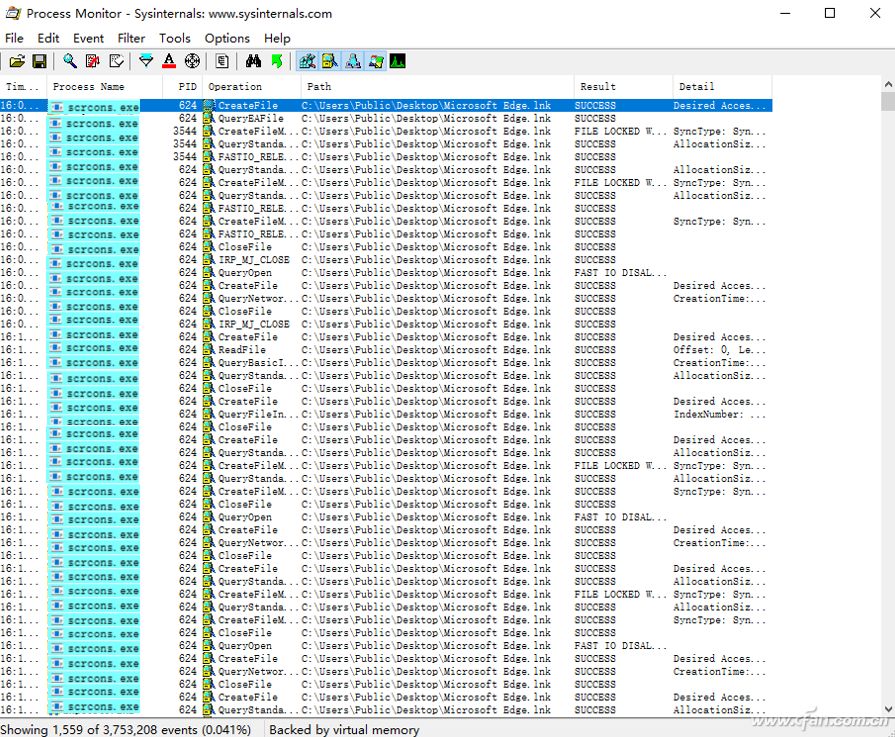Show the Process Tree icon
The width and height of the screenshot is (895, 737).
(x=222, y=61)
